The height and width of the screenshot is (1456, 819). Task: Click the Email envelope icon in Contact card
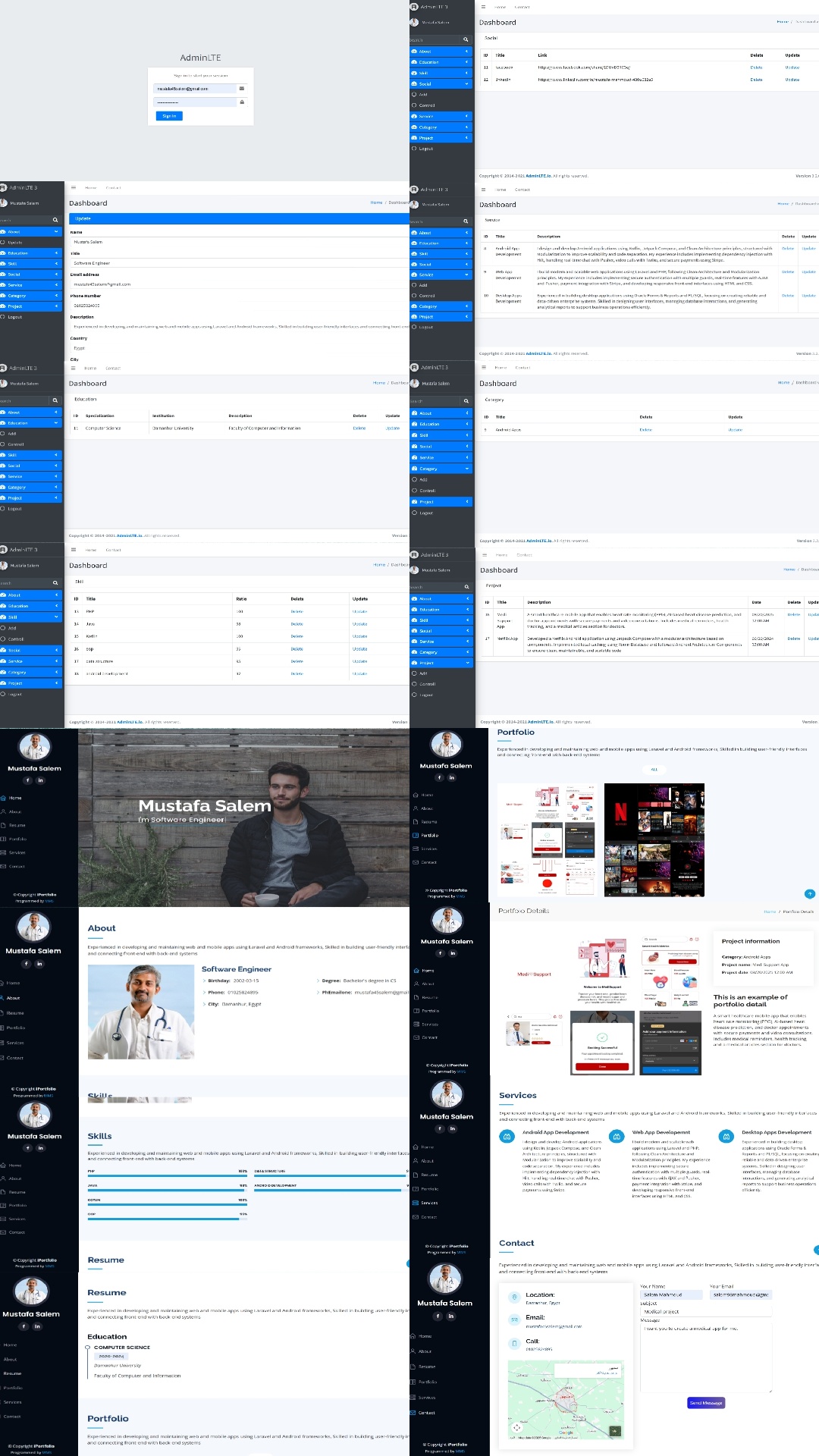(515, 1320)
